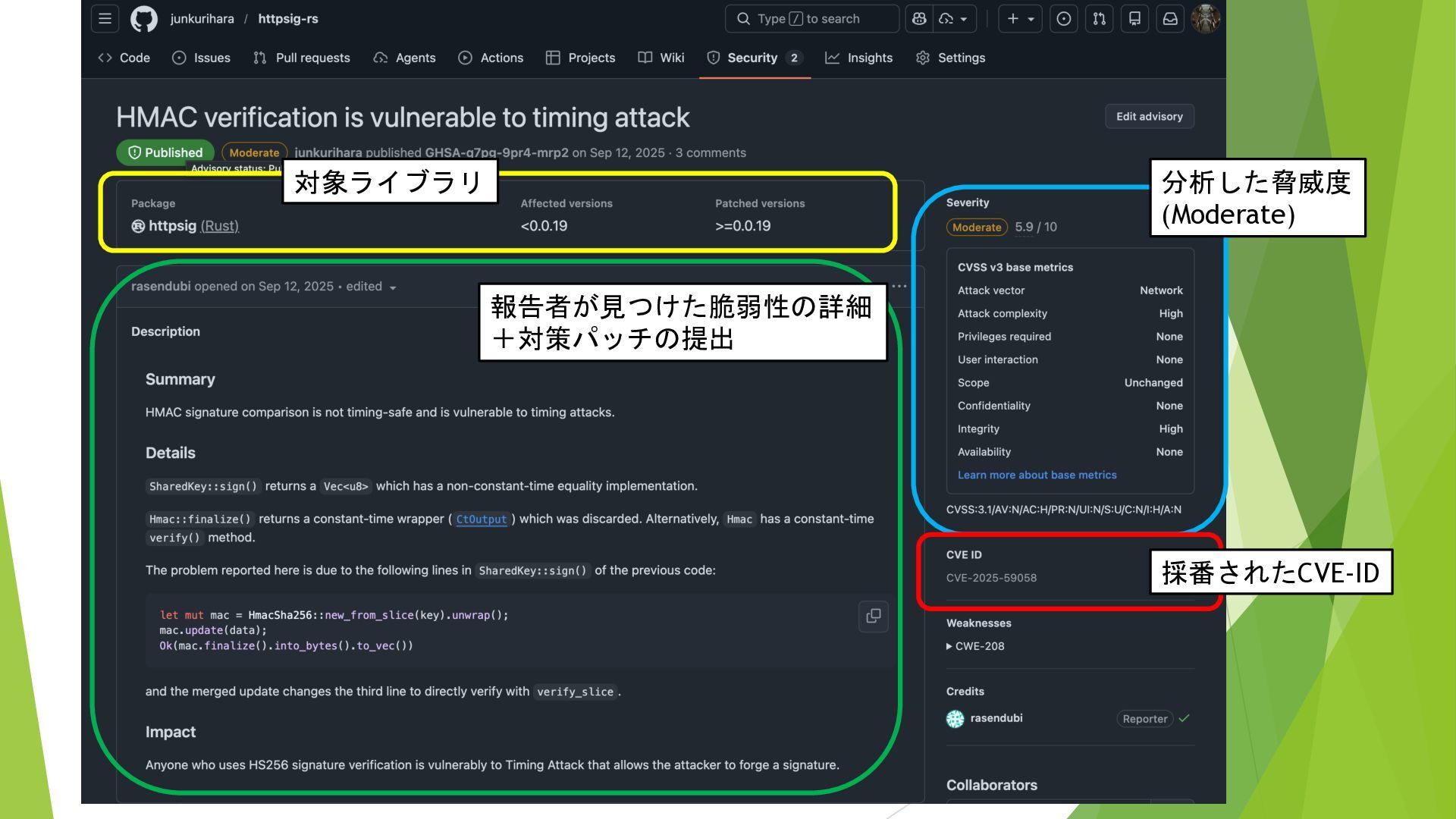1456x819 pixels.
Task: Go to the Pull requests tab
Action: pyautogui.click(x=302, y=58)
